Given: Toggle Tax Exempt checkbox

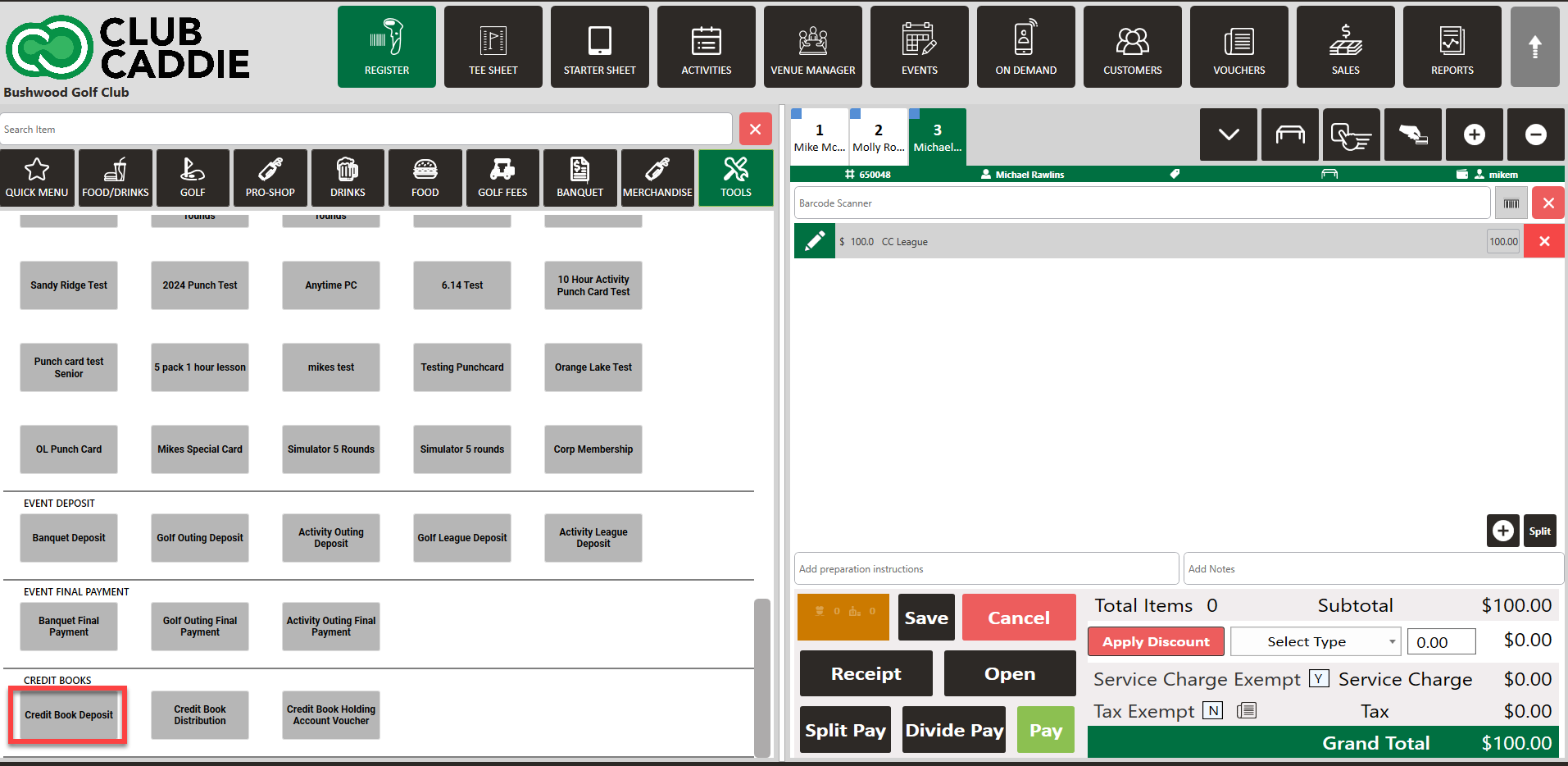Looking at the screenshot, I should point(1212,710).
